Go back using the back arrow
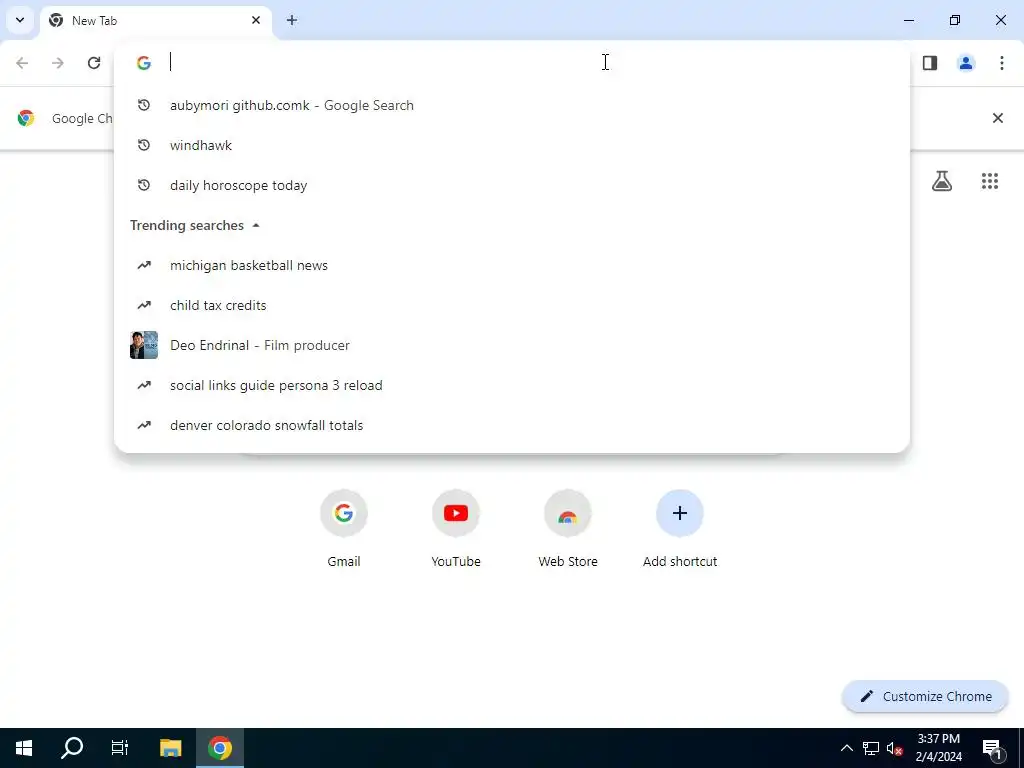Screen dimensions: 1024x768 (x=22, y=63)
